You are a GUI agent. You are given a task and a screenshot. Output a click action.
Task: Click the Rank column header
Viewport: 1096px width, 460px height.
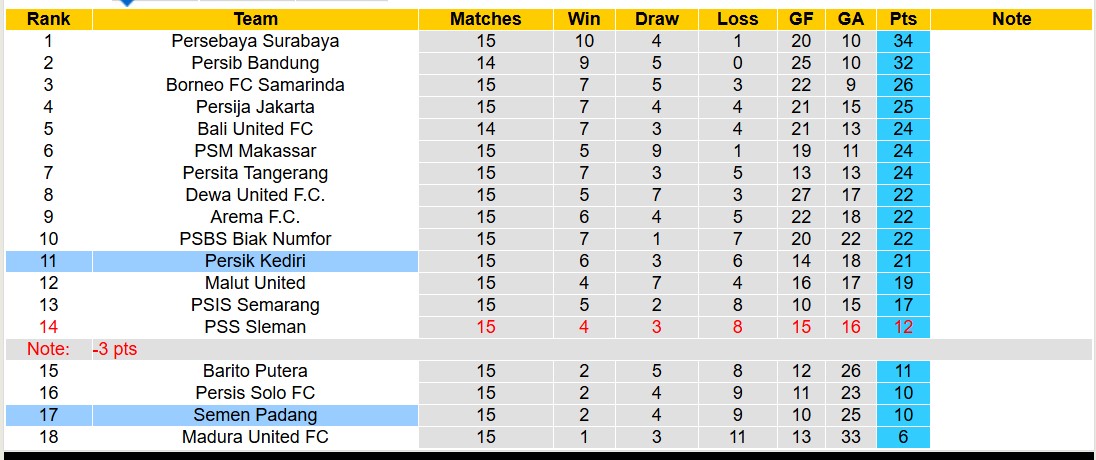48,19
